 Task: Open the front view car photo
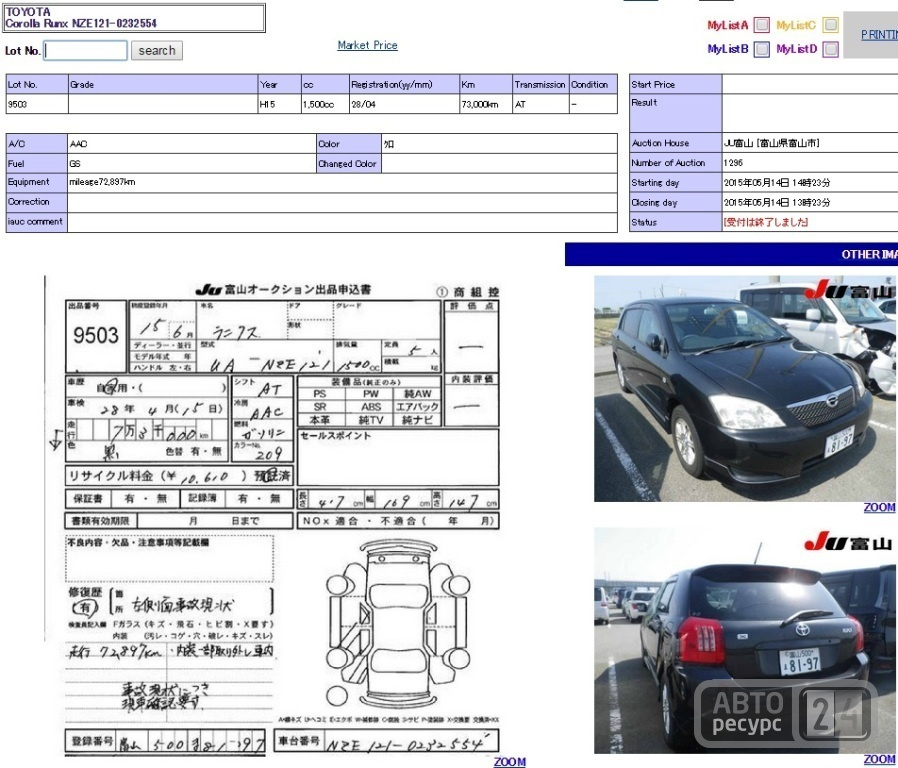tap(746, 388)
